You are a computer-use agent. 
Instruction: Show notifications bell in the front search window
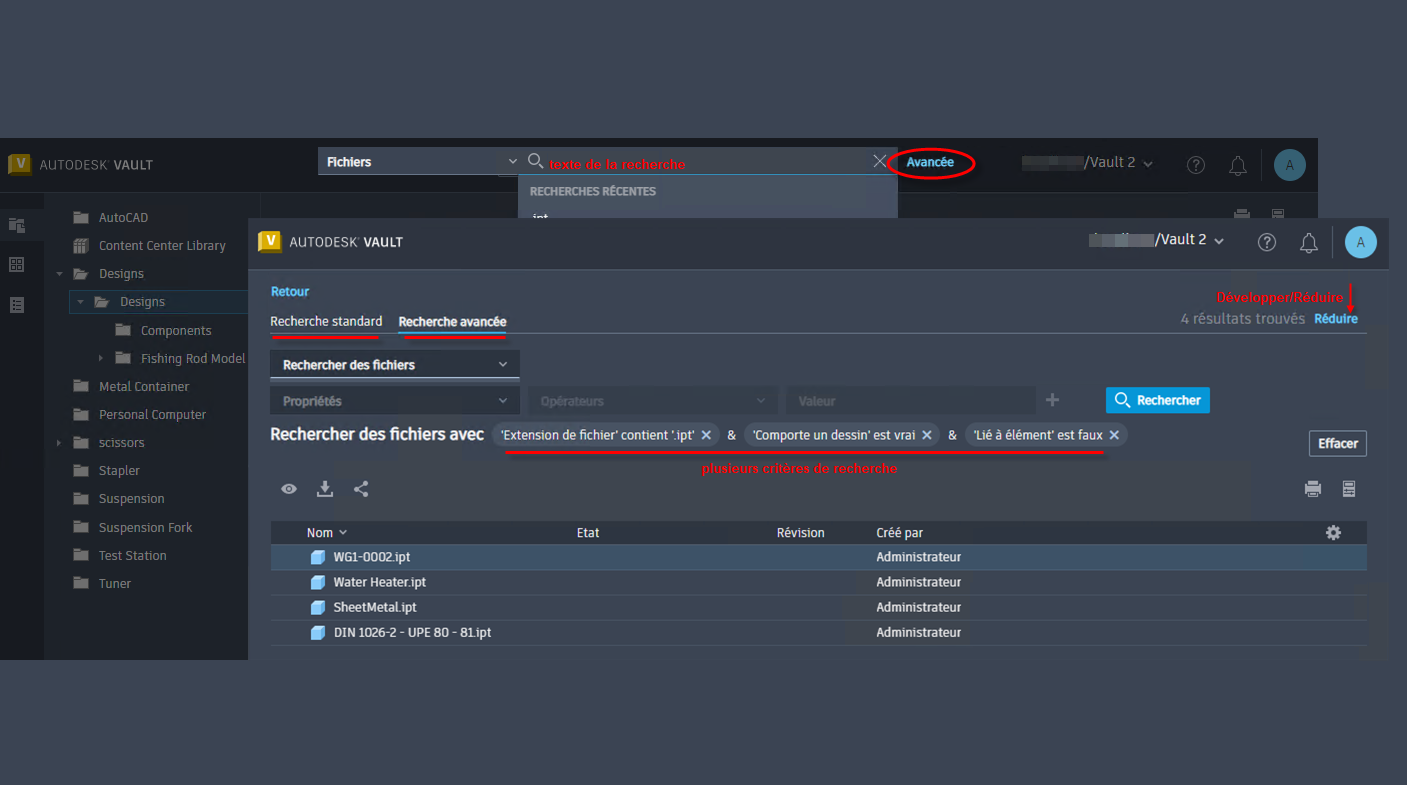tap(1309, 242)
